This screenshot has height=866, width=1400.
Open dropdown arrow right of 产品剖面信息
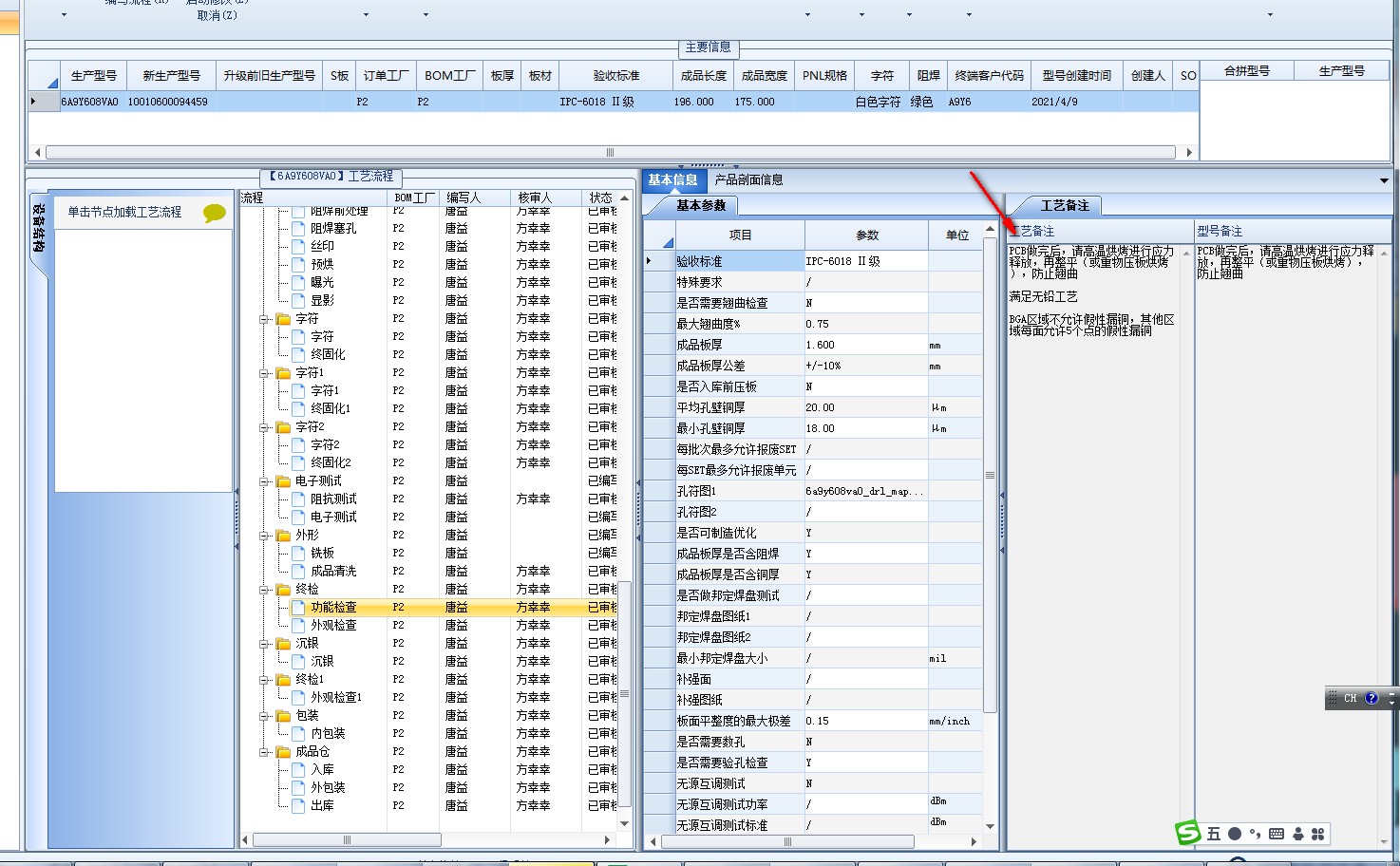click(1384, 180)
